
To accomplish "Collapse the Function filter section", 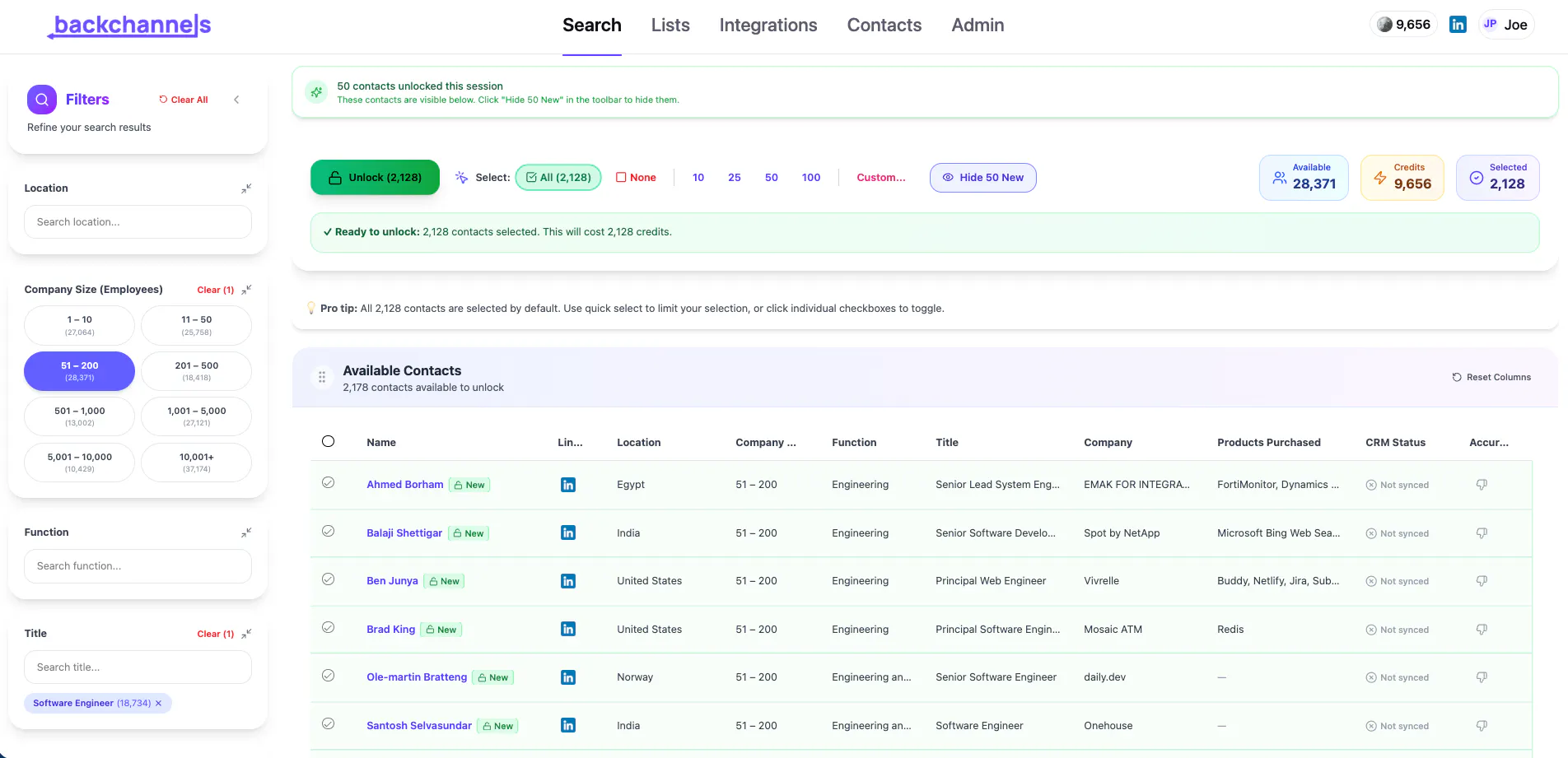I will click(x=246, y=532).
